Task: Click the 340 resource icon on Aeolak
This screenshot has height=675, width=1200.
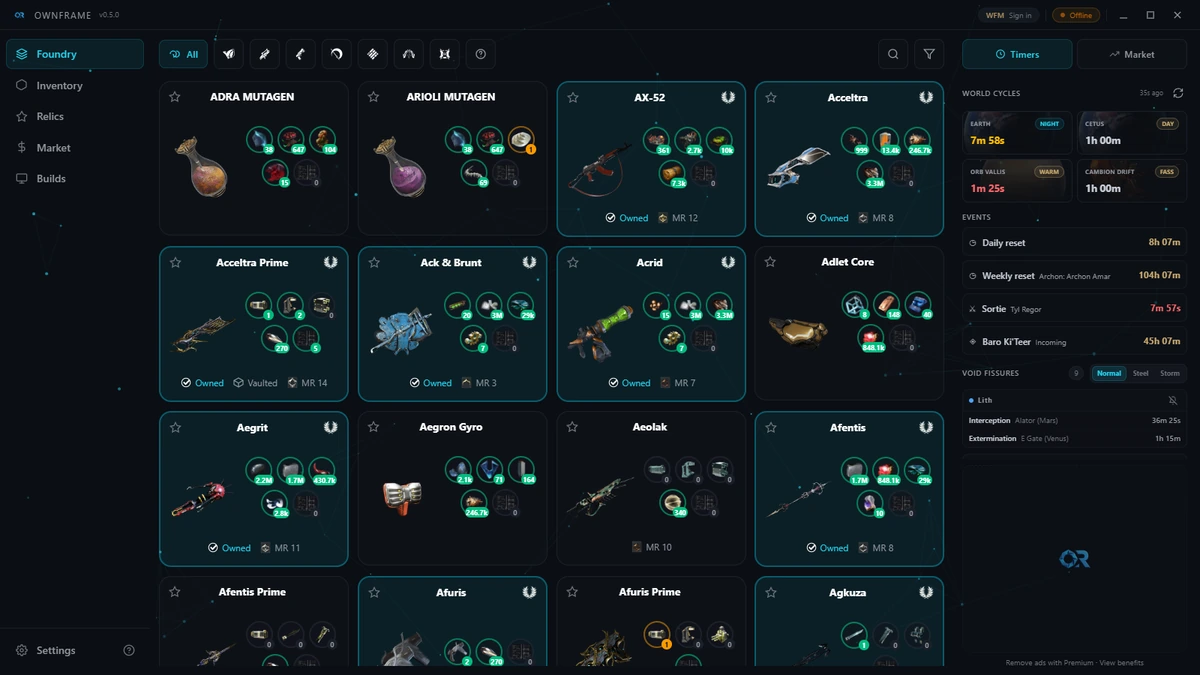Action: pos(675,503)
